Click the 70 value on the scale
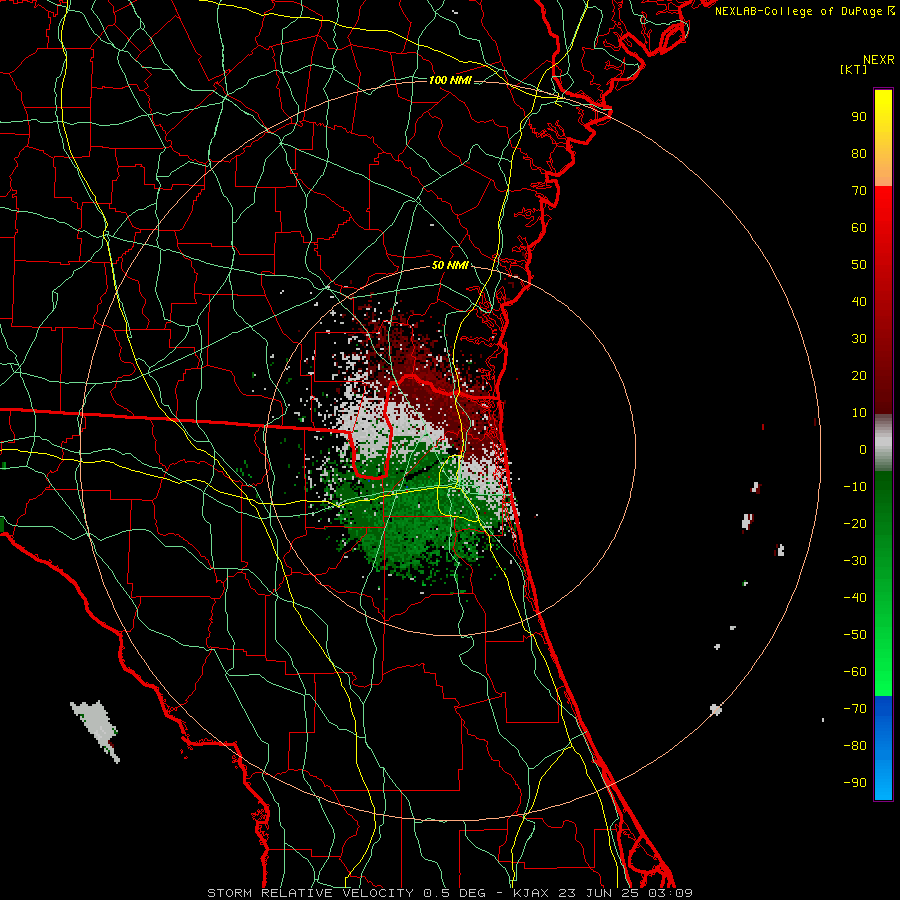The width and height of the screenshot is (900, 900). pyautogui.click(x=859, y=191)
